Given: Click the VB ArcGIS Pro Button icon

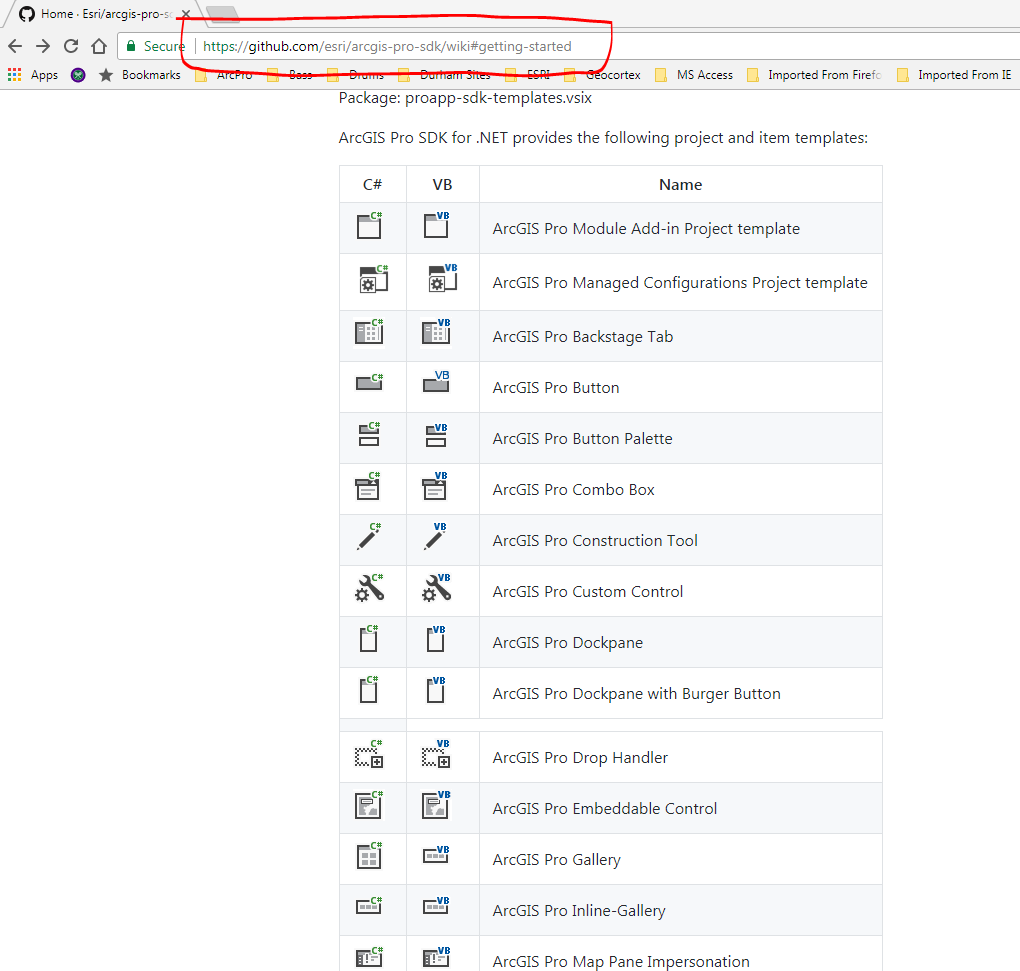Looking at the screenshot, I should pos(436,381).
